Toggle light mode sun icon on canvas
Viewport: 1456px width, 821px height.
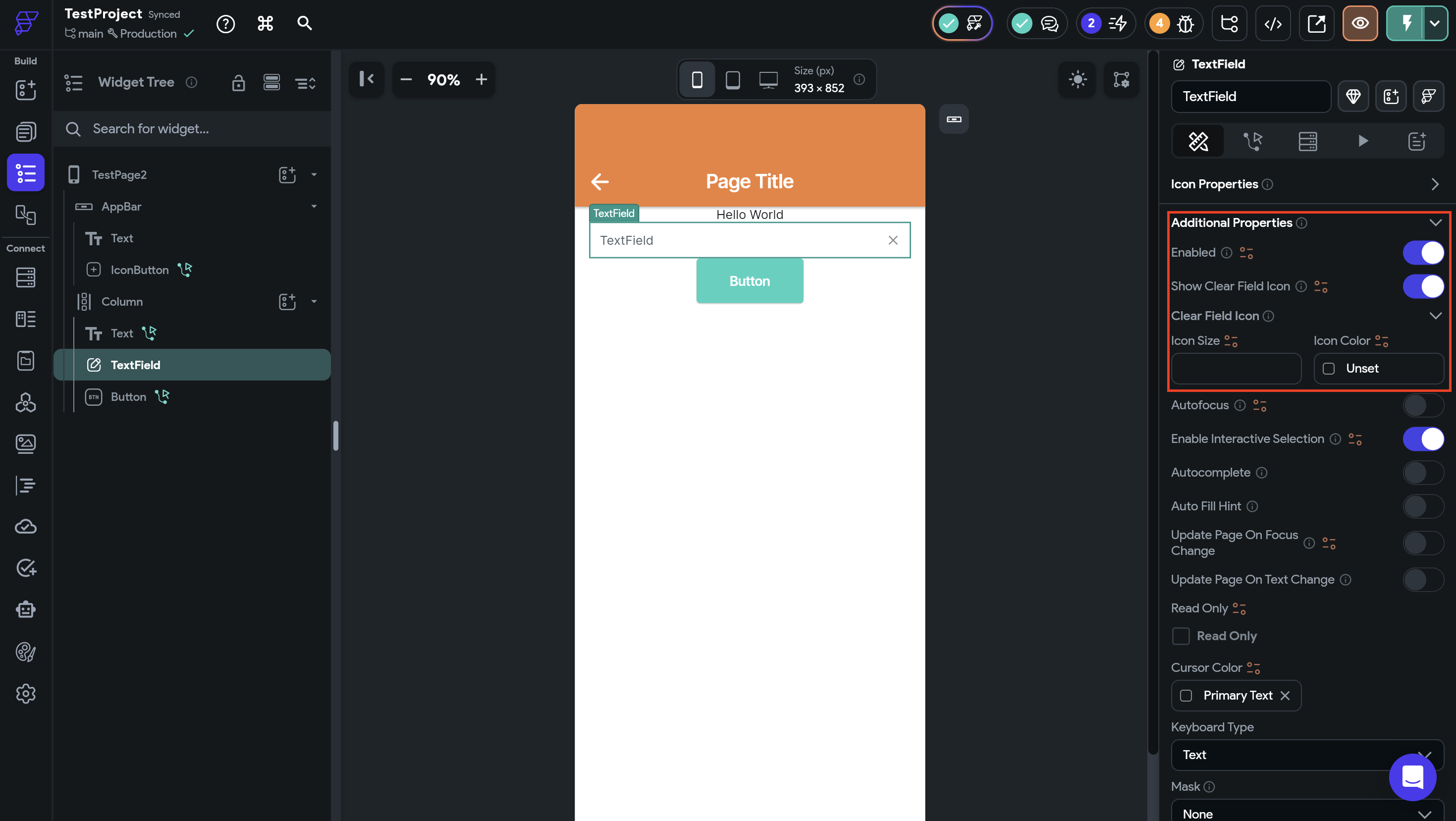tap(1078, 79)
